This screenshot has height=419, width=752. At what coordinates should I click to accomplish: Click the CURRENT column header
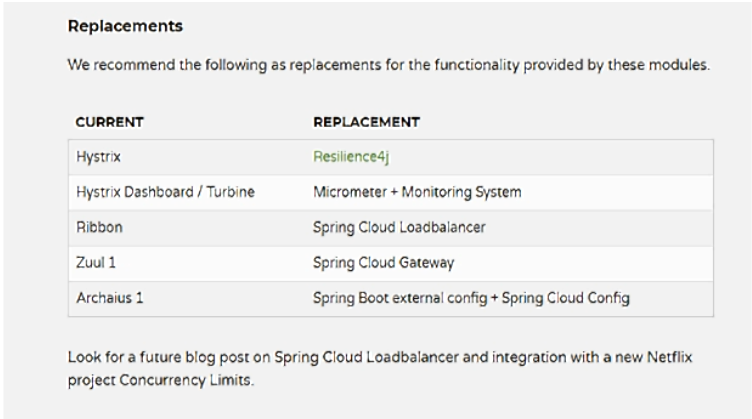coord(109,122)
